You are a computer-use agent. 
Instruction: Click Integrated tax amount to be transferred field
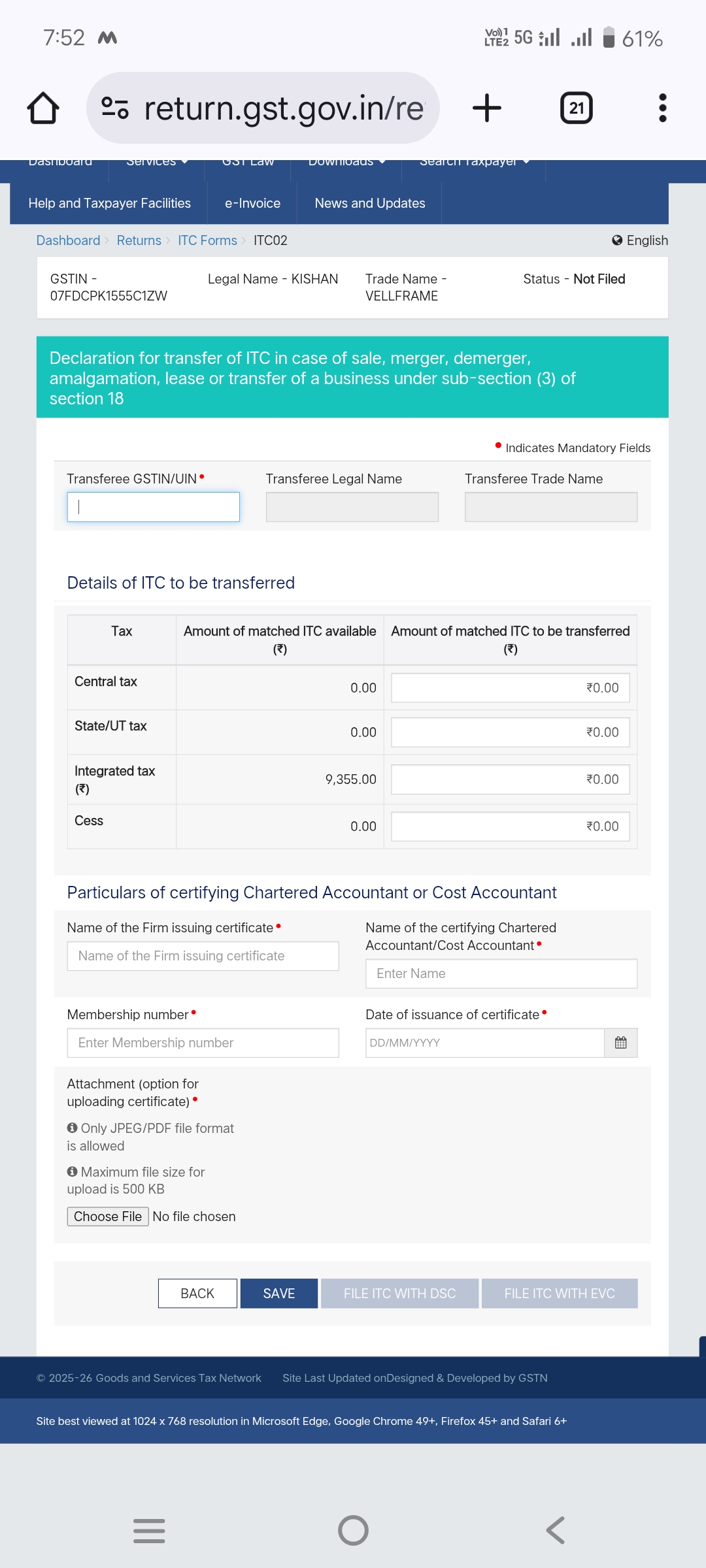coord(510,779)
